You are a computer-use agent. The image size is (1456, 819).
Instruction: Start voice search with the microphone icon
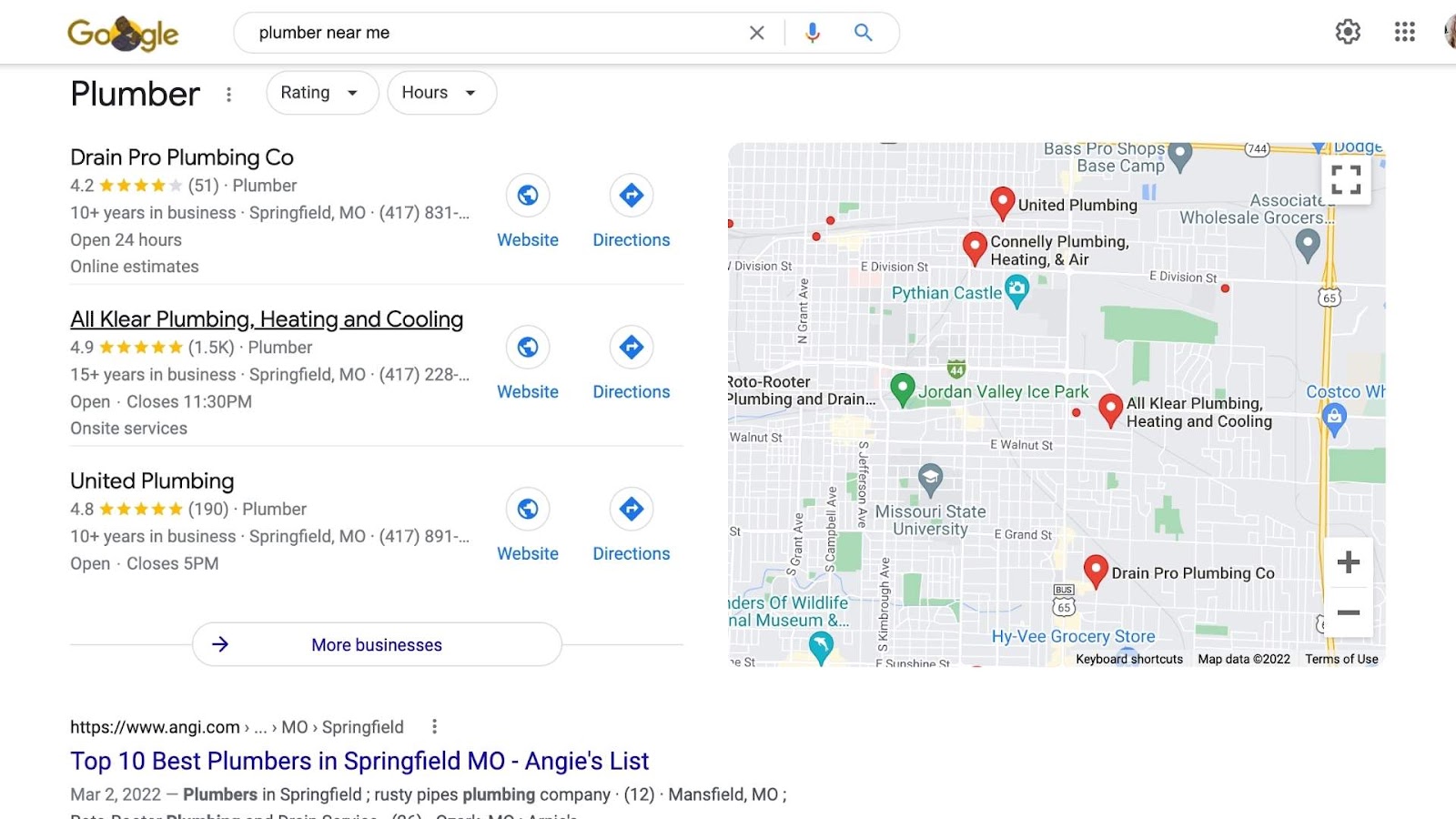[813, 33]
